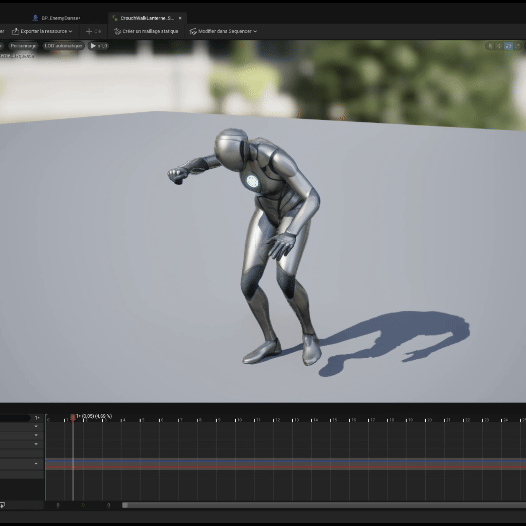Click the first frame range value field
526x526 pixels.
click(x=58, y=505)
